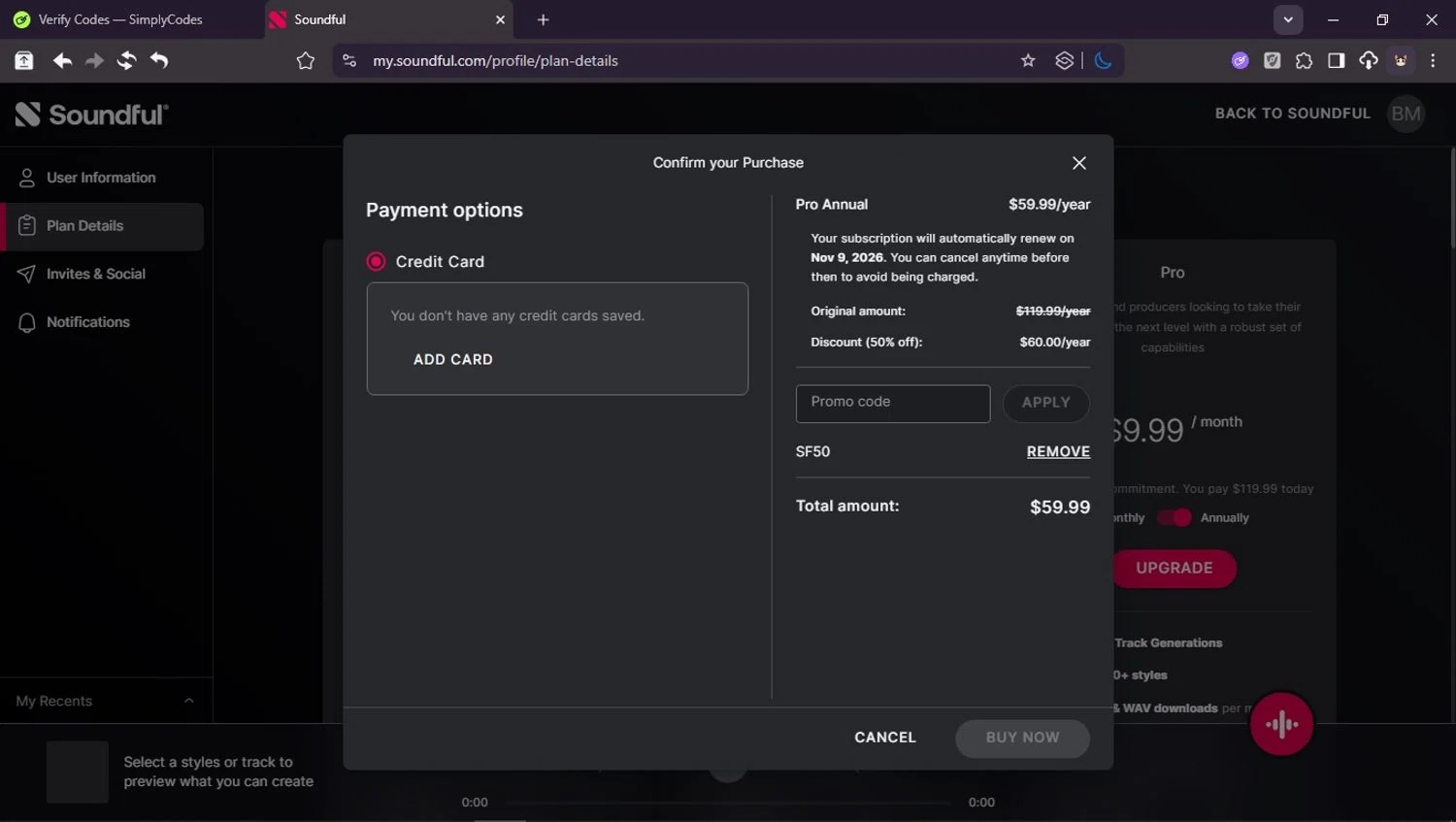Close the Confirm your Purchase dialog
This screenshot has height=822, width=1456.
click(1078, 163)
